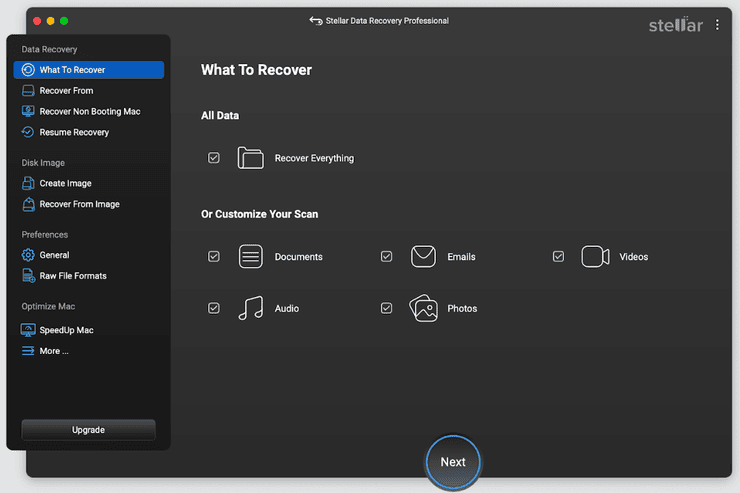Click the Emails label
This screenshot has height=493, width=740.
[x=461, y=257]
